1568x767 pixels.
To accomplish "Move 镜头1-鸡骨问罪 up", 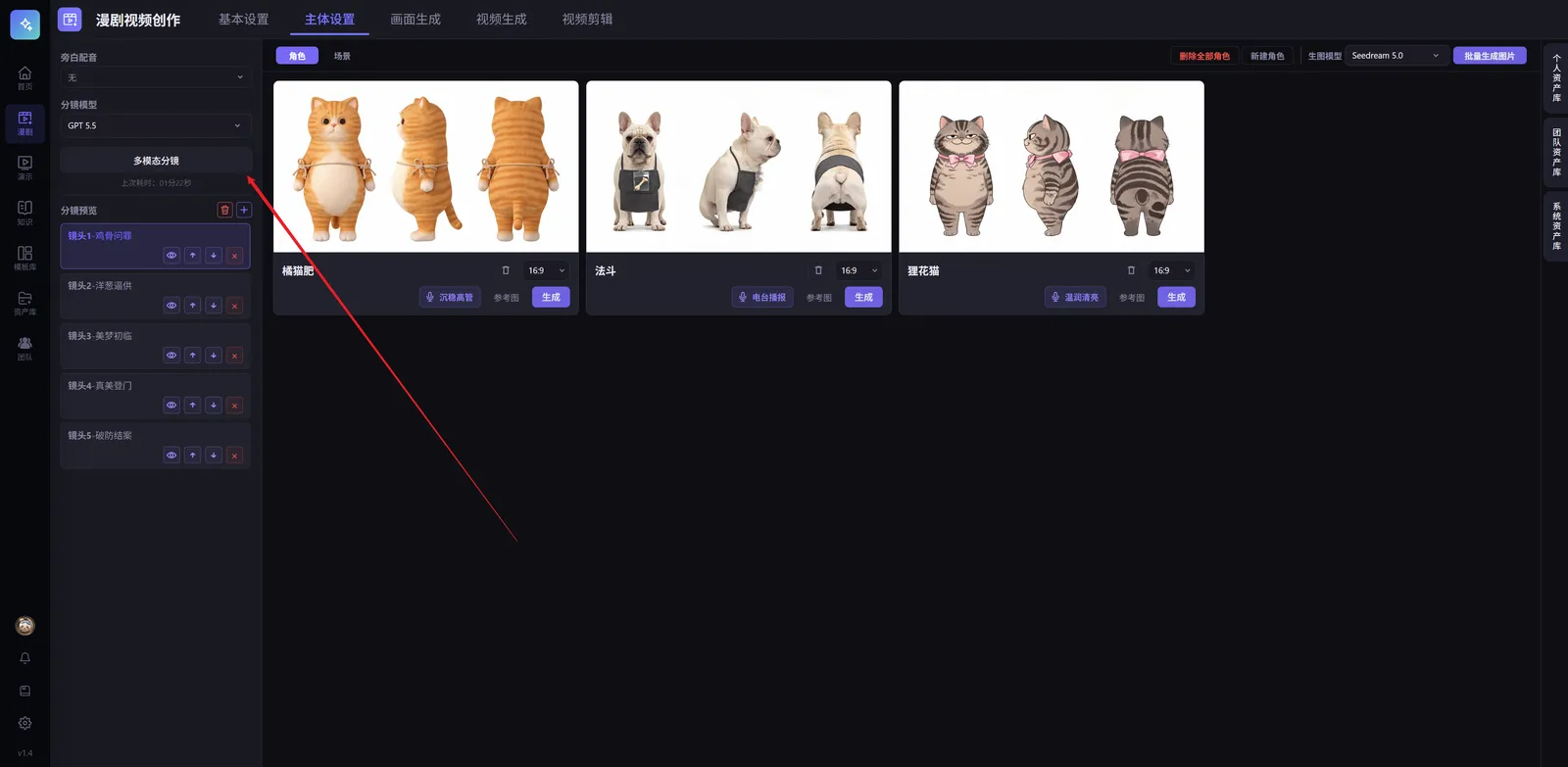I will click(x=193, y=256).
